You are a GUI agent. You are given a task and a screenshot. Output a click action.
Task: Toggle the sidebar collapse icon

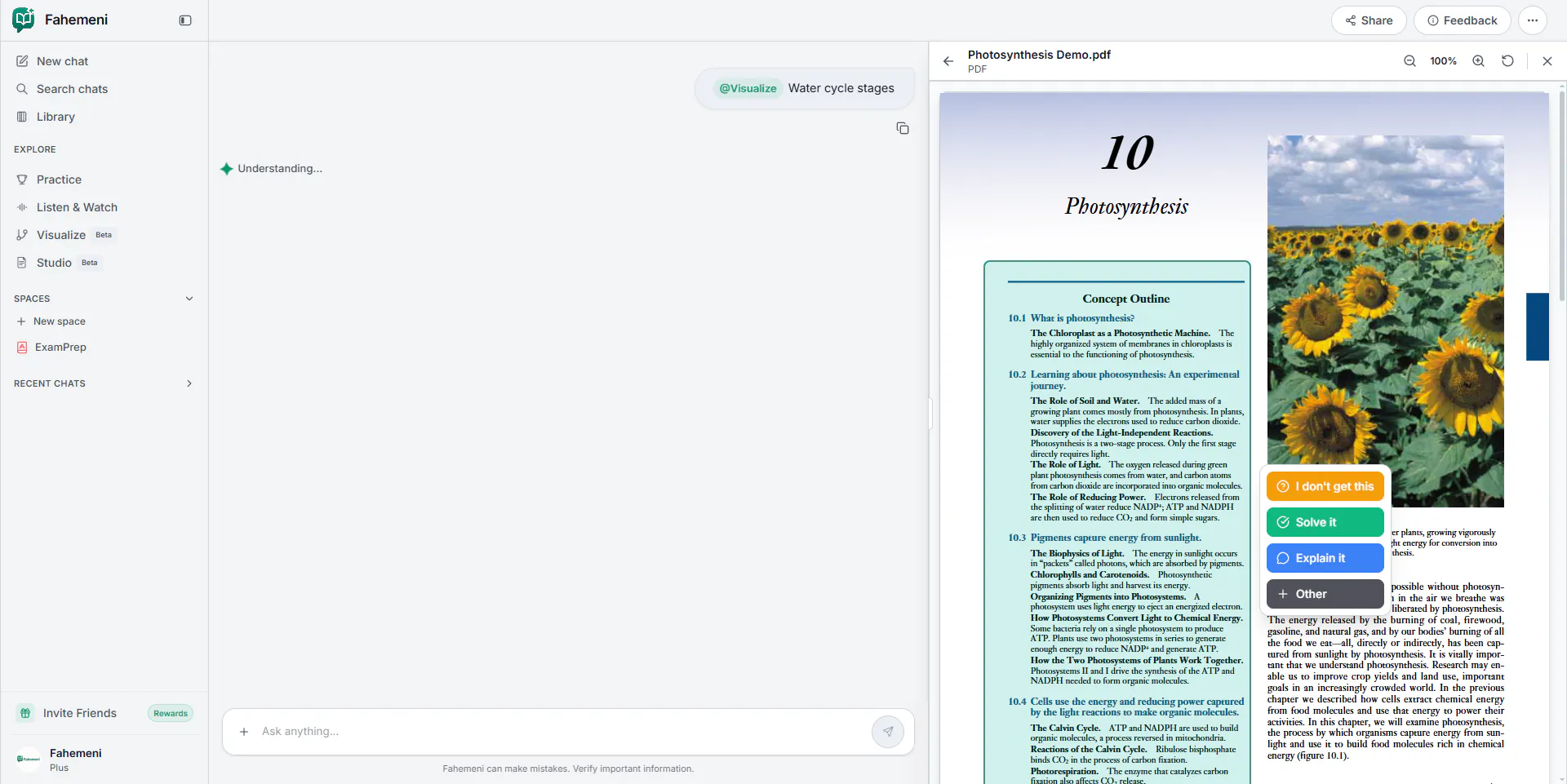(x=185, y=20)
